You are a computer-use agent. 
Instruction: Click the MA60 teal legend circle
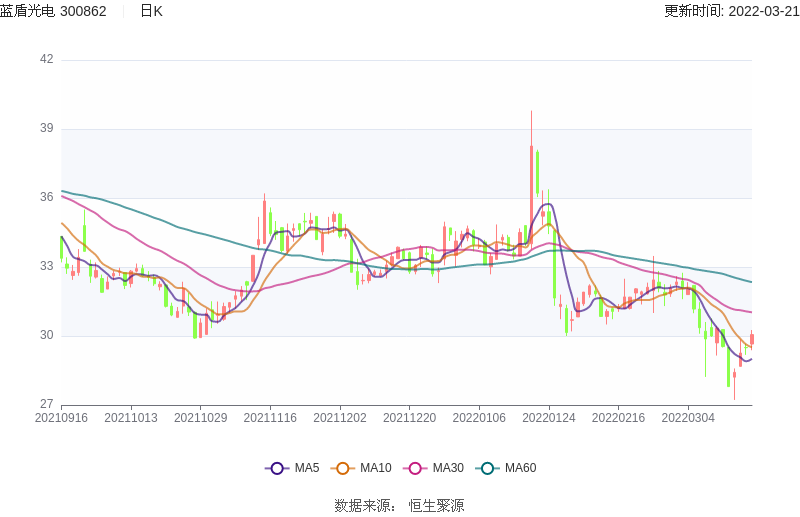[488, 468]
